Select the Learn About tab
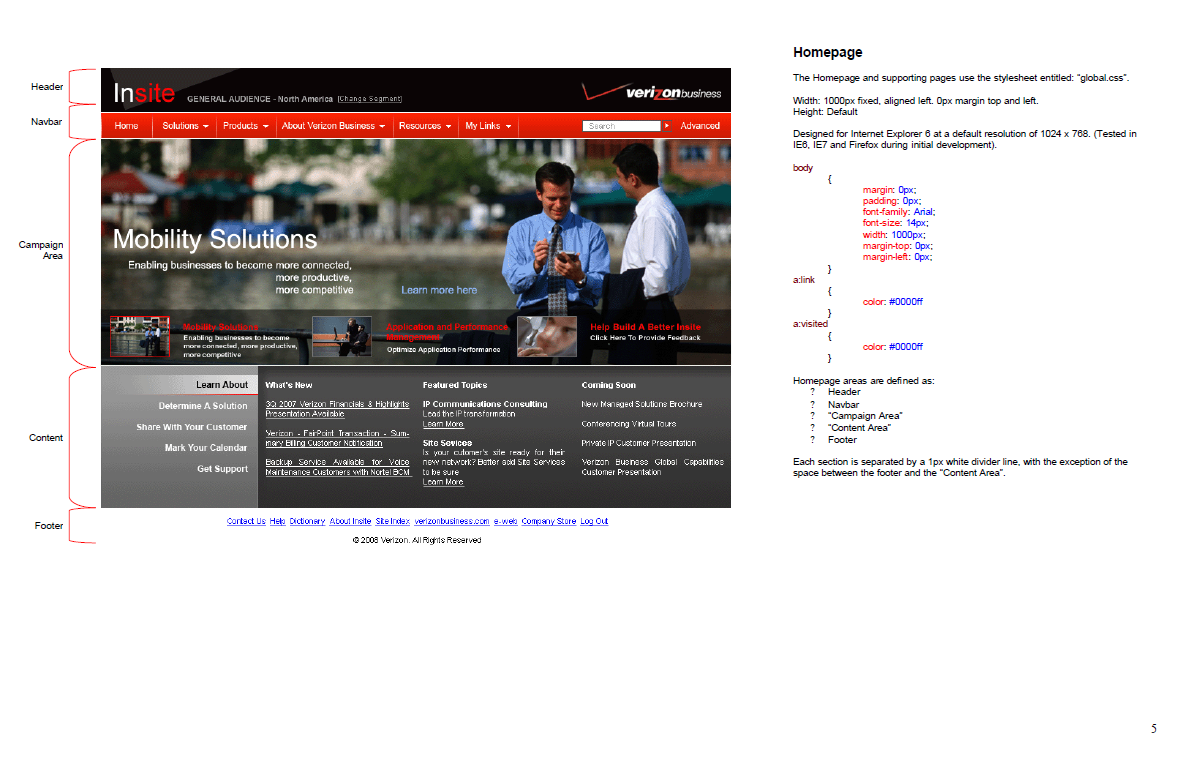 pos(221,385)
